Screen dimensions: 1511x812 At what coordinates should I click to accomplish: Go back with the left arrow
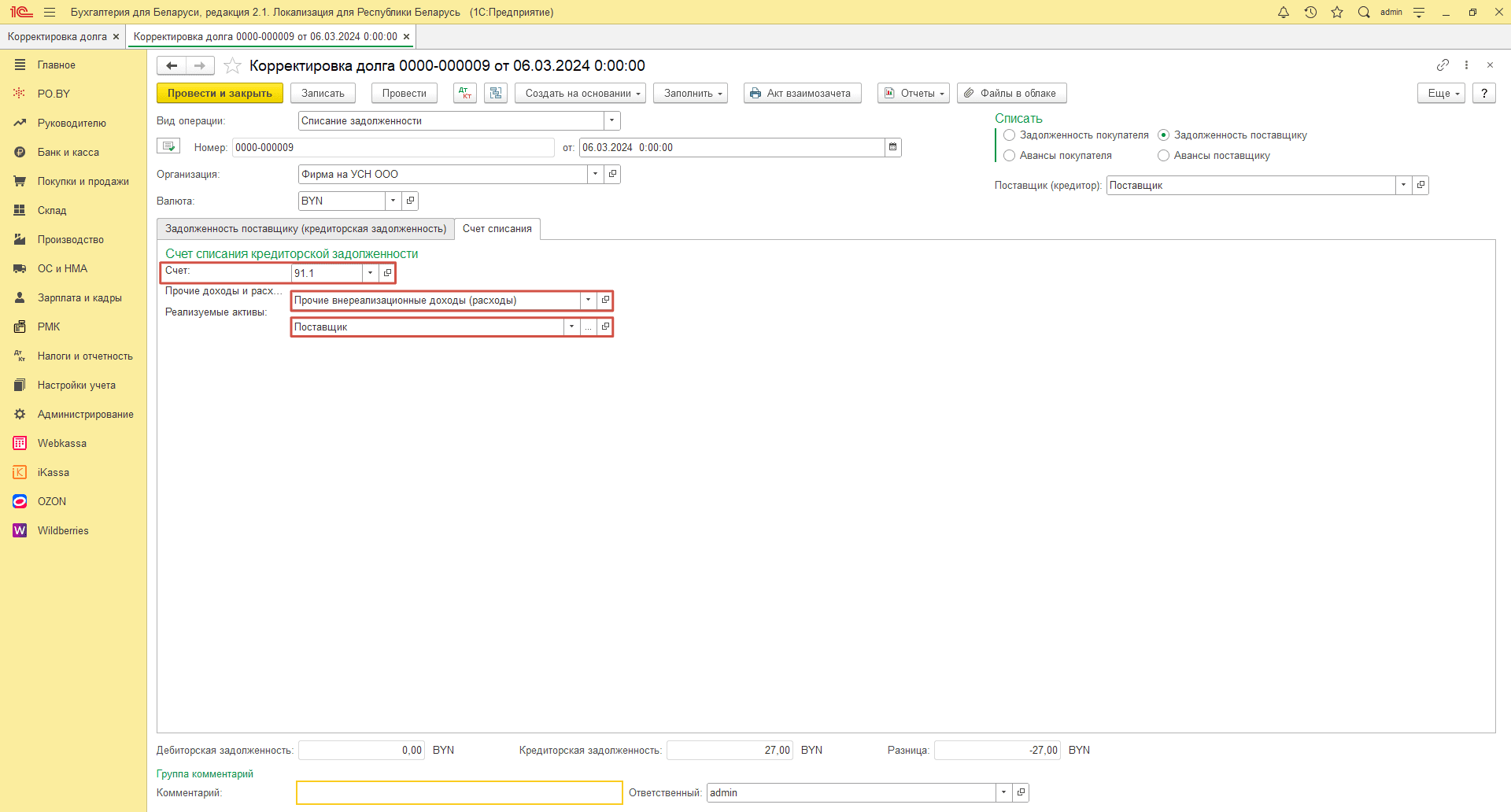[172, 65]
